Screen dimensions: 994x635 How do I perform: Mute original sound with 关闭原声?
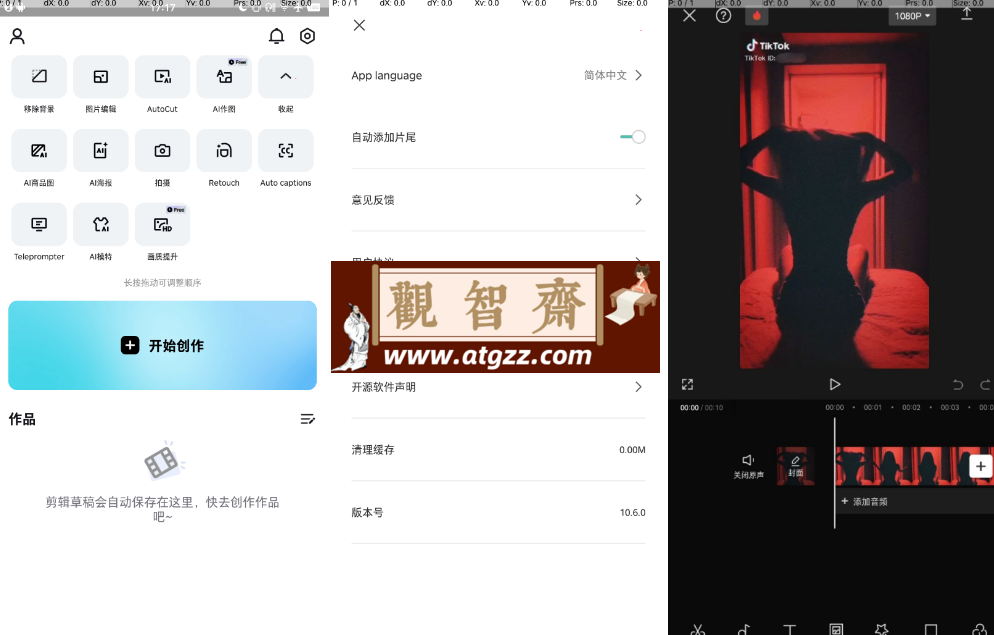click(x=749, y=466)
